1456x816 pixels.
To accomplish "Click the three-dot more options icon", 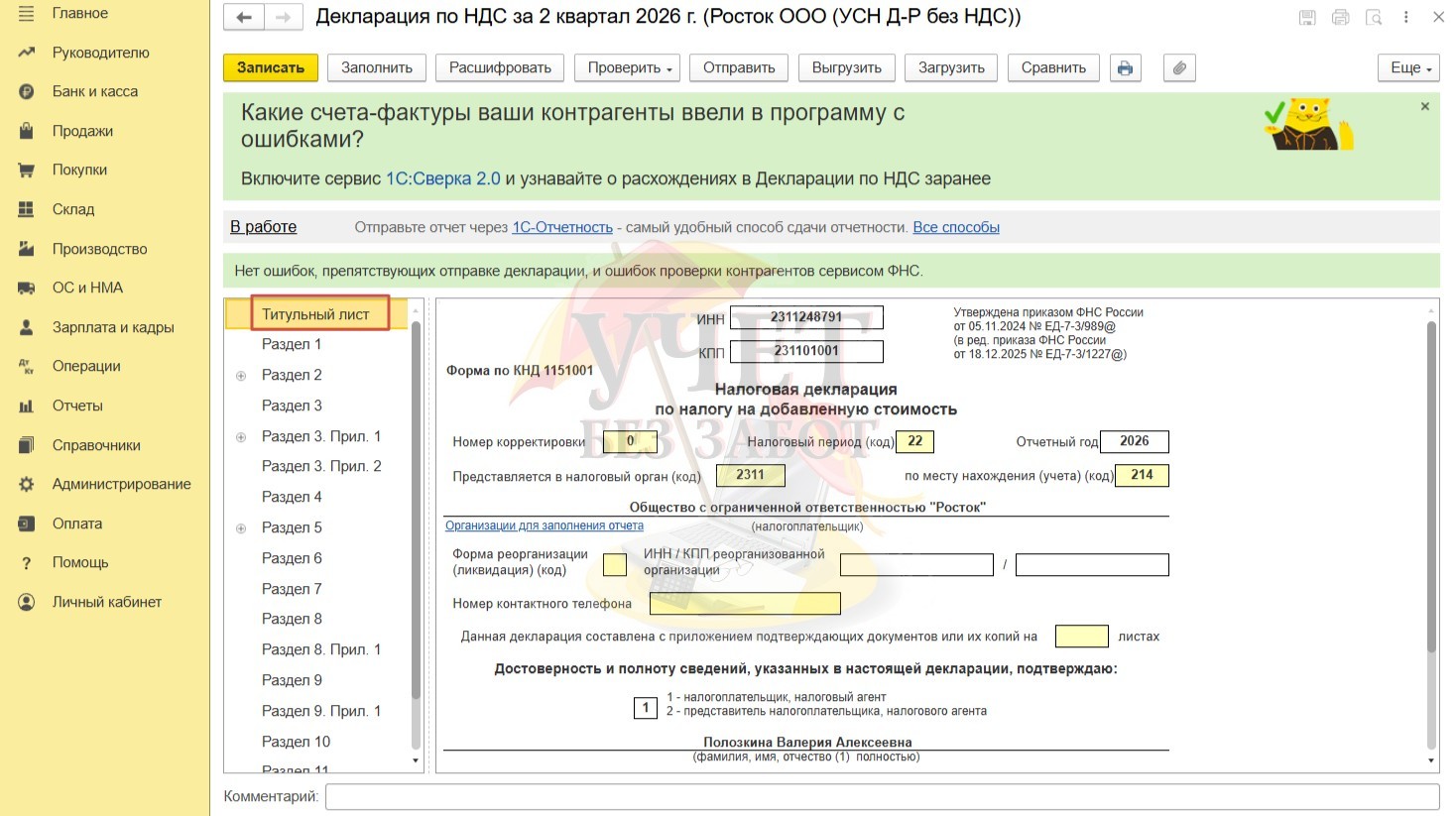I will [x=1405, y=17].
